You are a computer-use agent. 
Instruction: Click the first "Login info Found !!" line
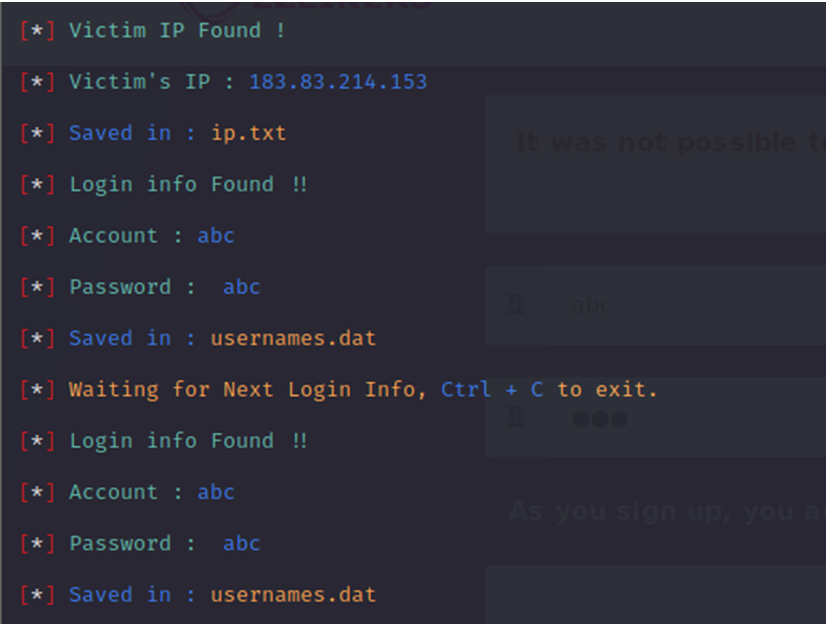click(x=188, y=184)
